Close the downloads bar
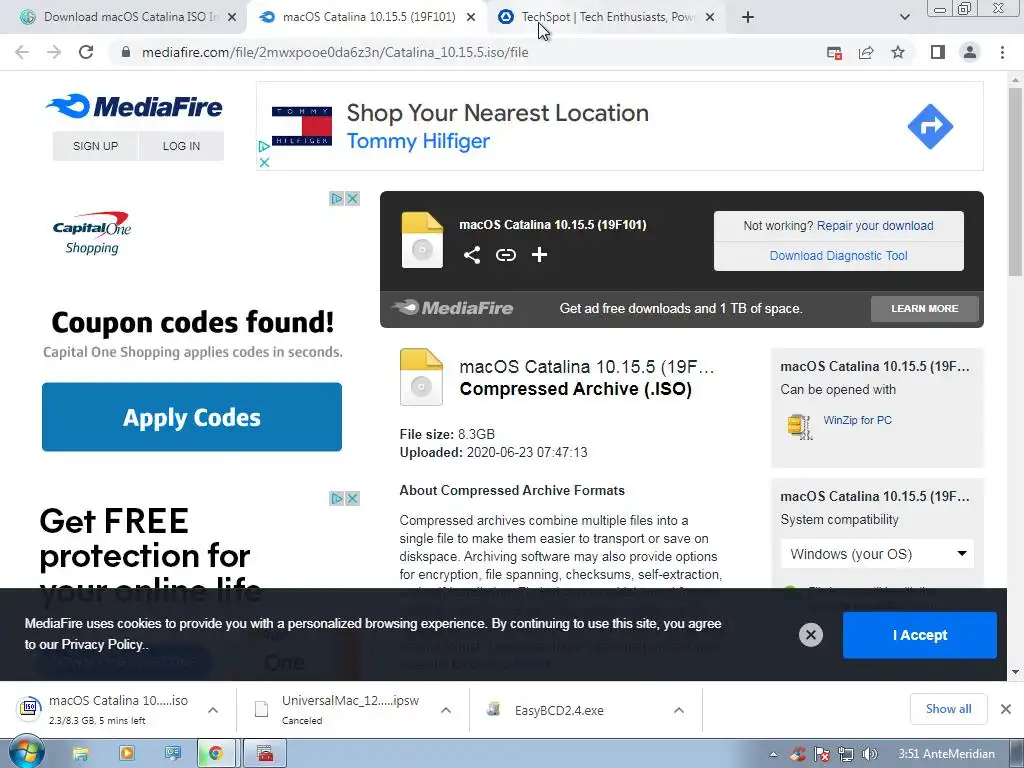This screenshot has height=768, width=1024. 1006,709
